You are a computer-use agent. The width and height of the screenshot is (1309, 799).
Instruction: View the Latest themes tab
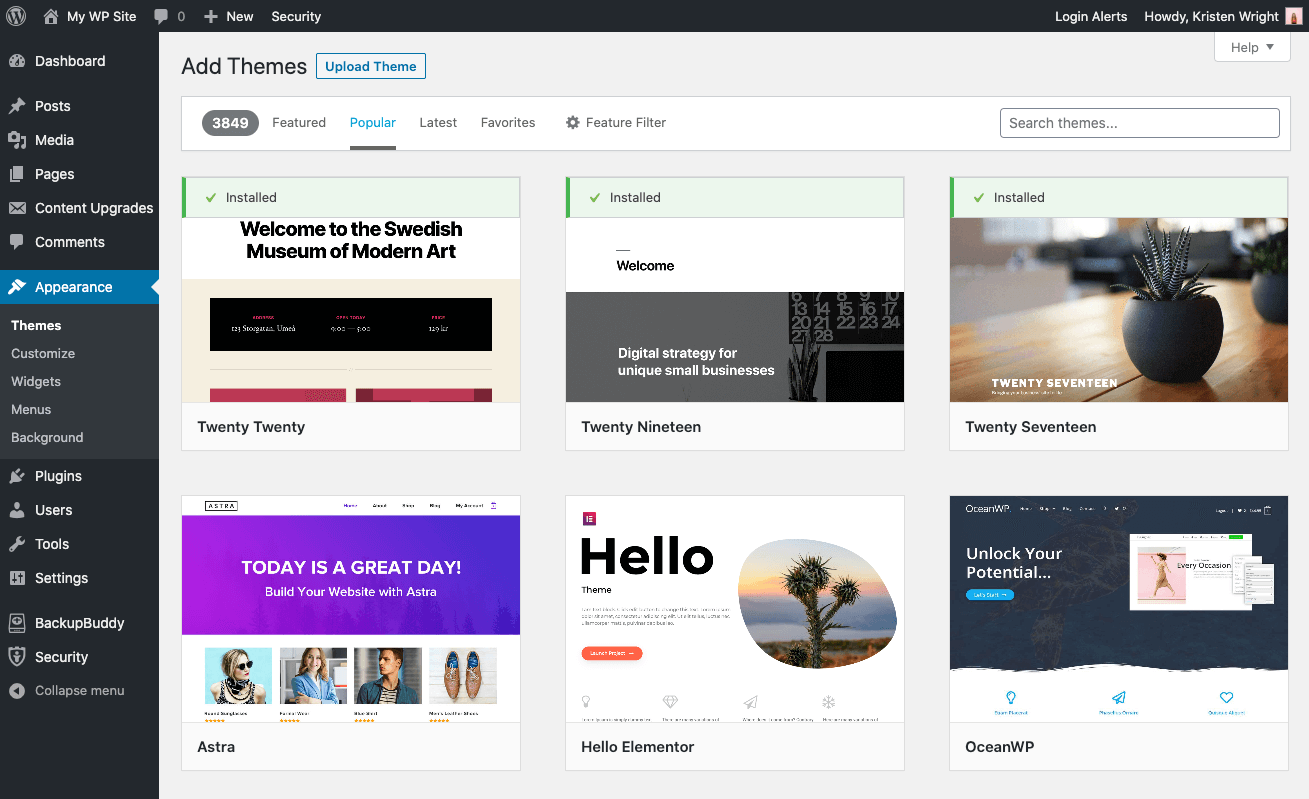coord(438,122)
